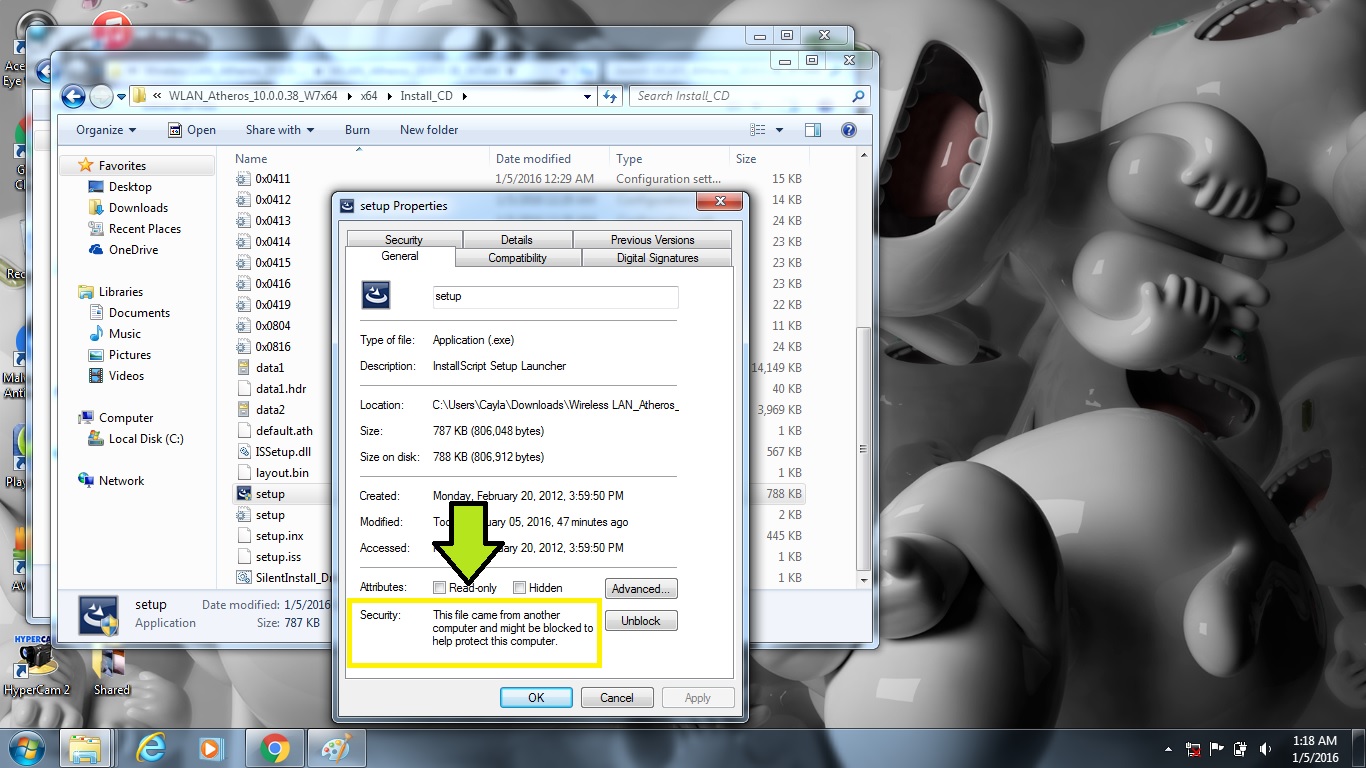Launch Internet Explorer from the taskbar
This screenshot has height=768, width=1366.
click(x=151, y=748)
